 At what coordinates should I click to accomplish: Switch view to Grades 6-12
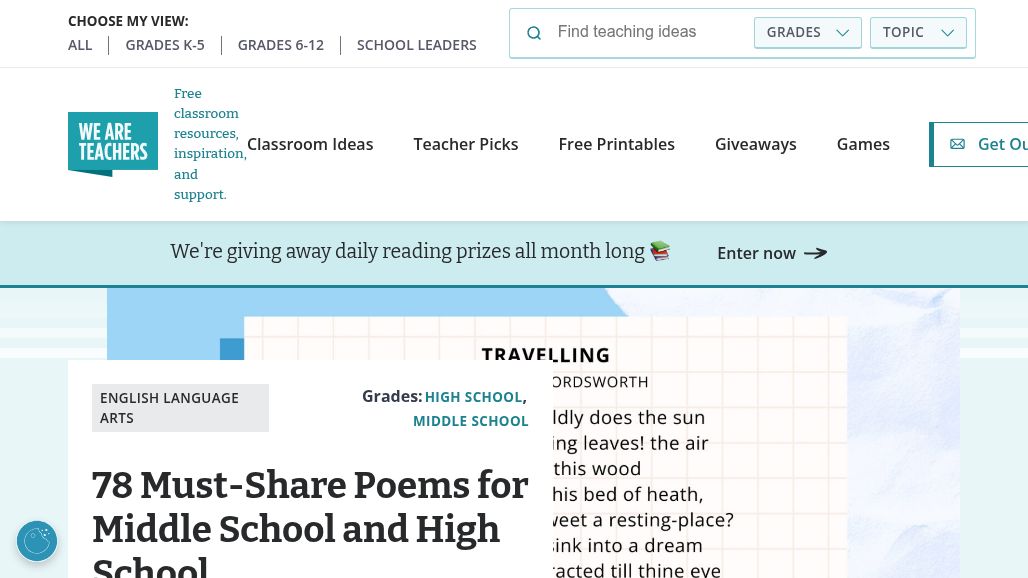tap(281, 45)
